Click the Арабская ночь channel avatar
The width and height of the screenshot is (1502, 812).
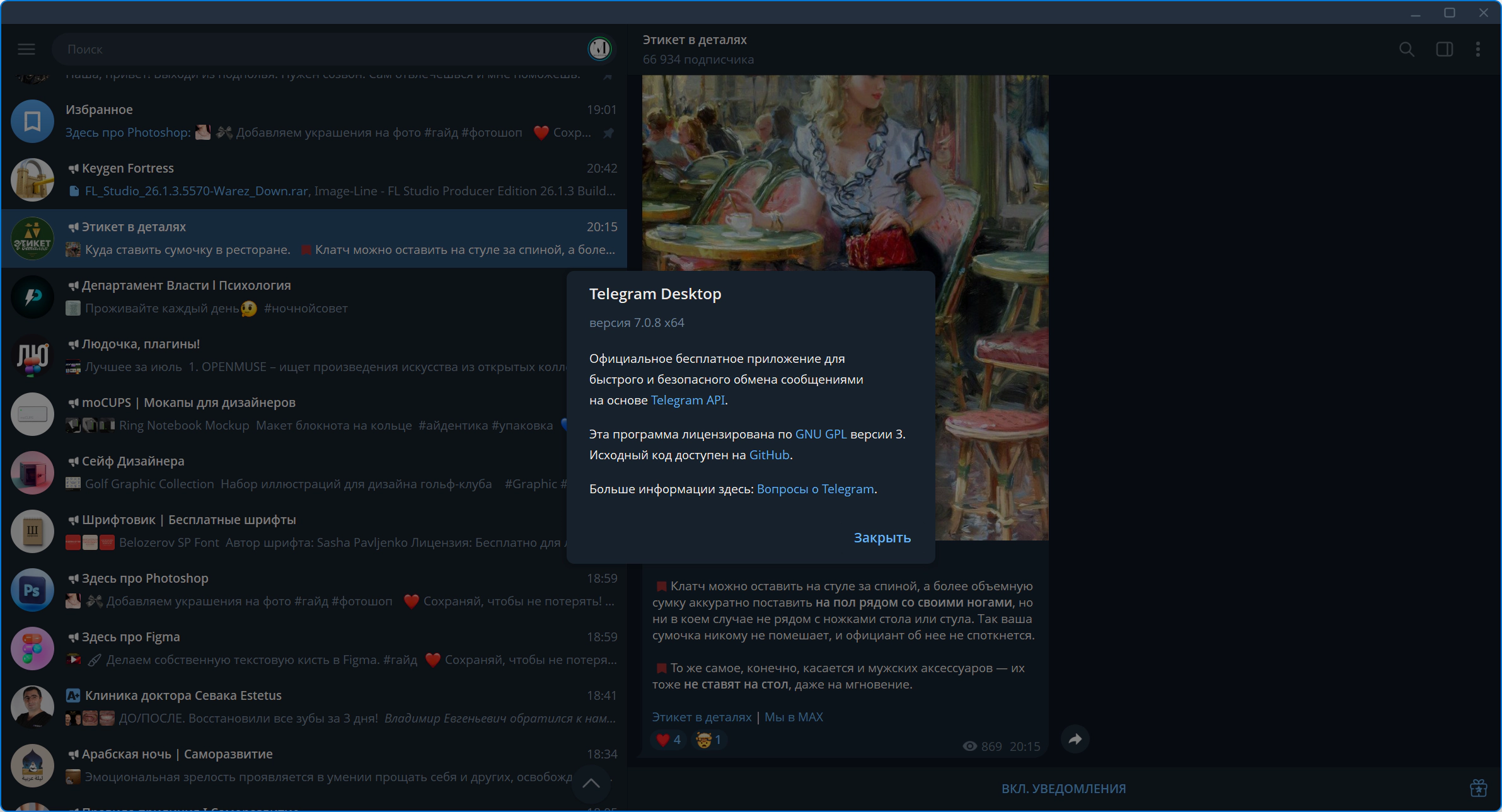pos(33,765)
